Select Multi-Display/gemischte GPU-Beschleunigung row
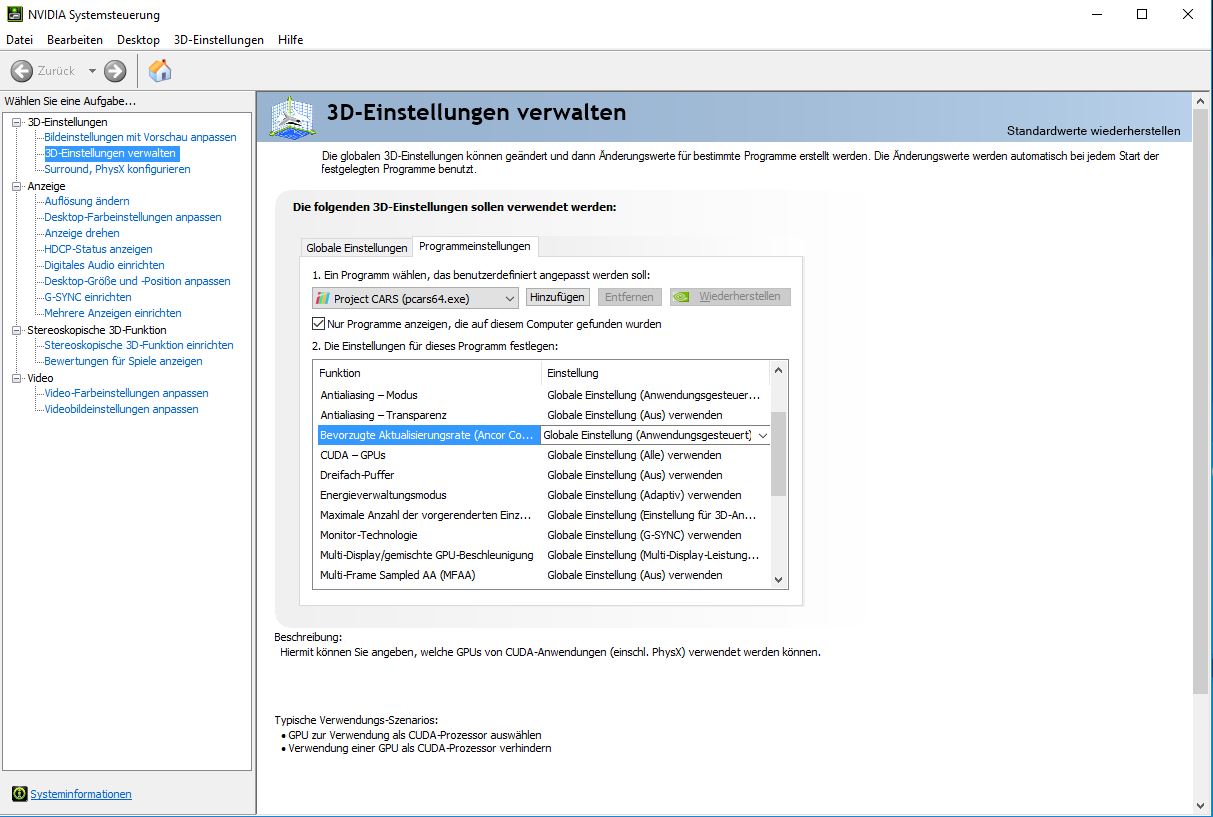Image resolution: width=1213 pixels, height=817 pixels. pos(542,555)
